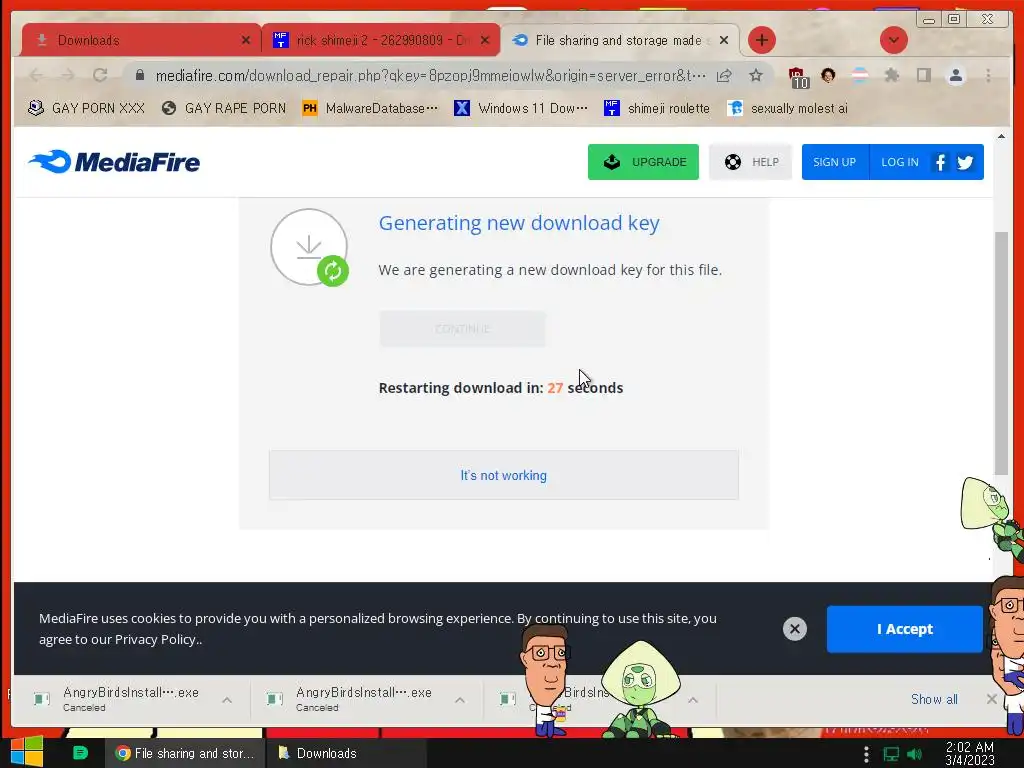The image size is (1024, 768).
Task: Click the LOG IN button
Action: point(899,162)
